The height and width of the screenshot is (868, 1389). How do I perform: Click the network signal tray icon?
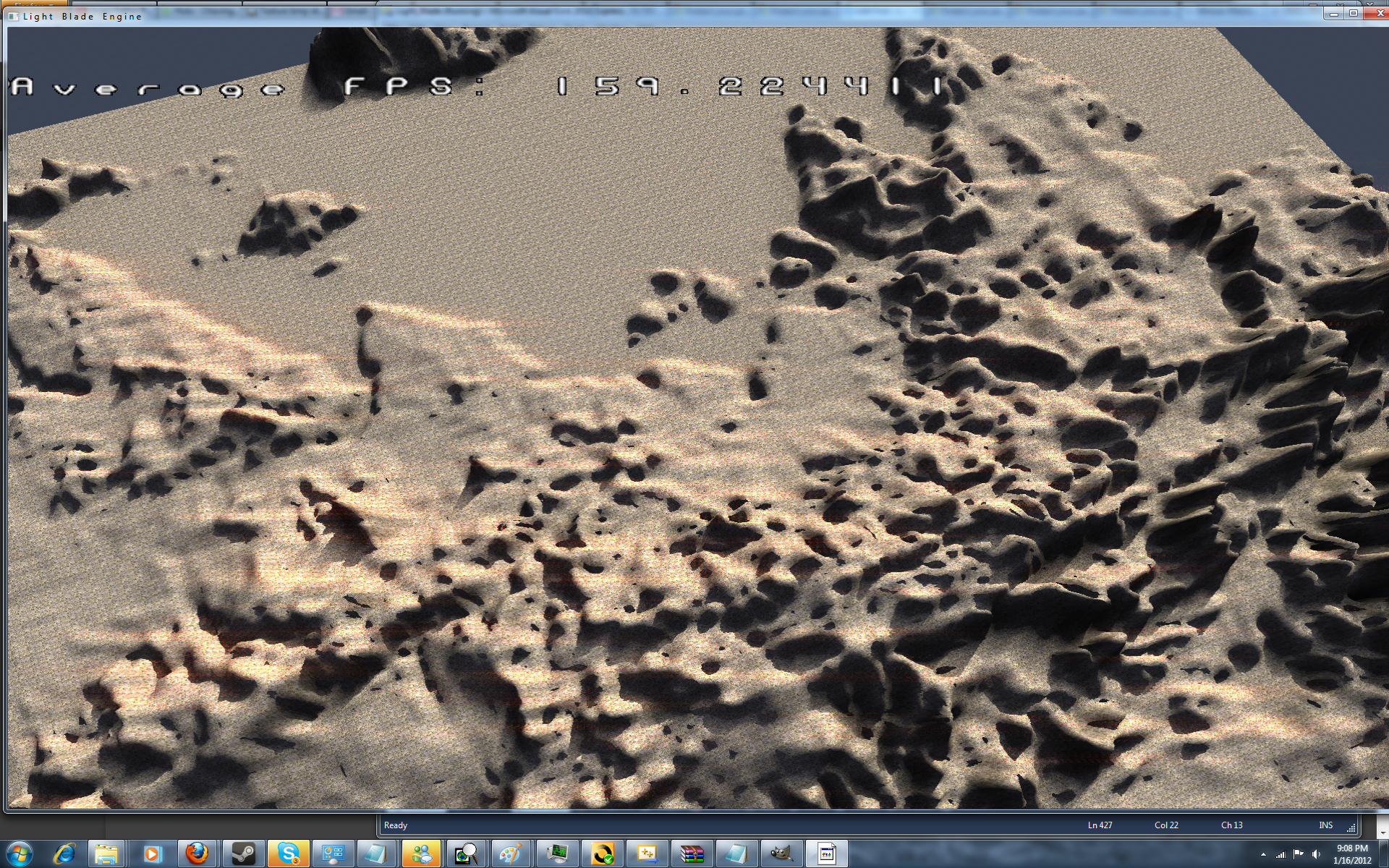tap(1281, 854)
